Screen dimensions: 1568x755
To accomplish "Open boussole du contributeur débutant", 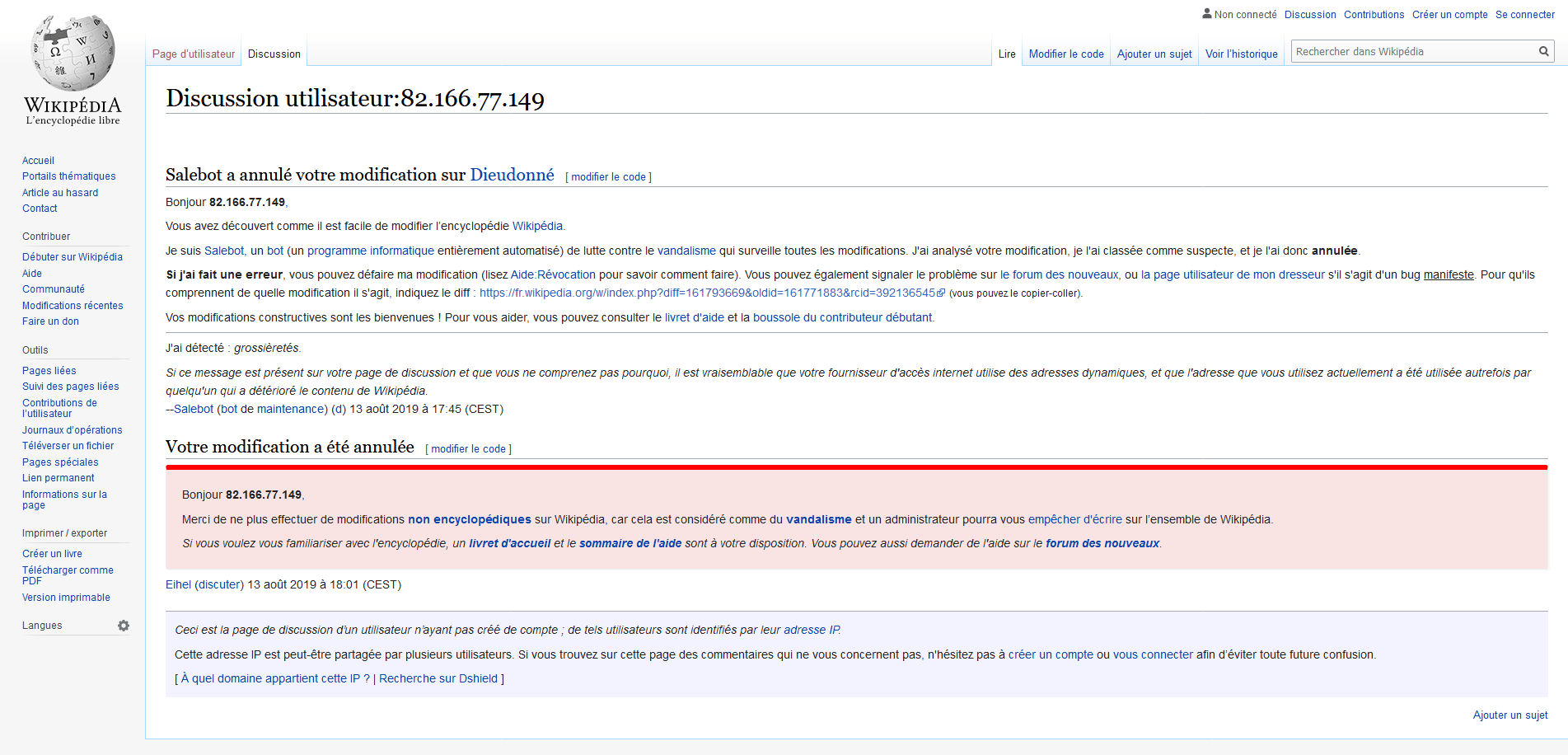I will click(x=842, y=317).
